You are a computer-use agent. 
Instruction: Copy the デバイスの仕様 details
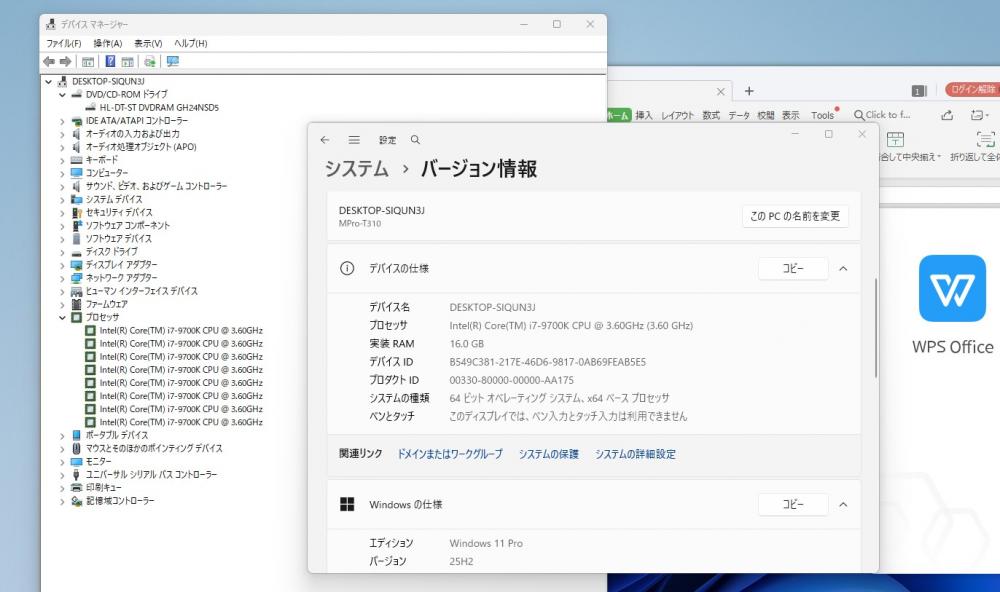793,269
